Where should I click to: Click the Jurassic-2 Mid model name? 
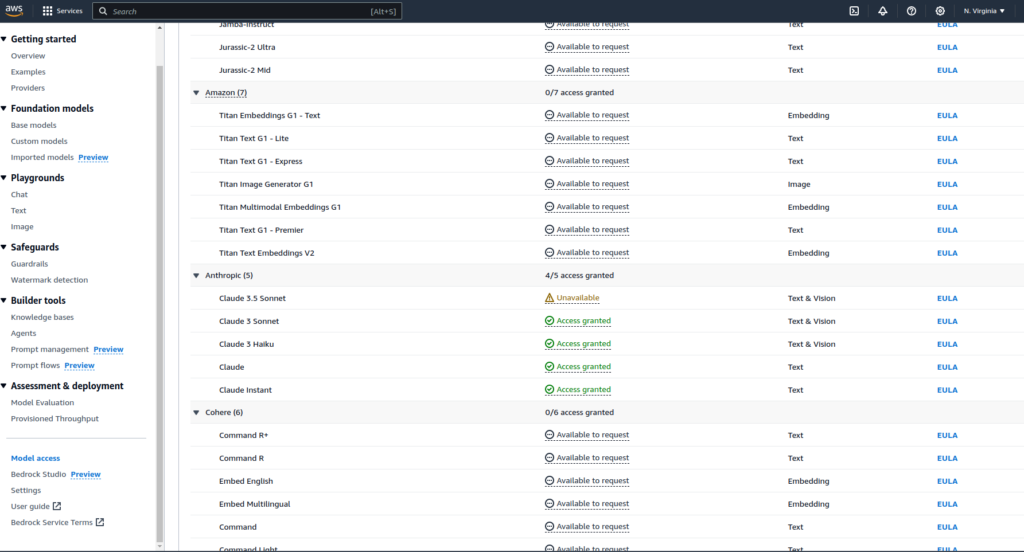[x=245, y=70]
